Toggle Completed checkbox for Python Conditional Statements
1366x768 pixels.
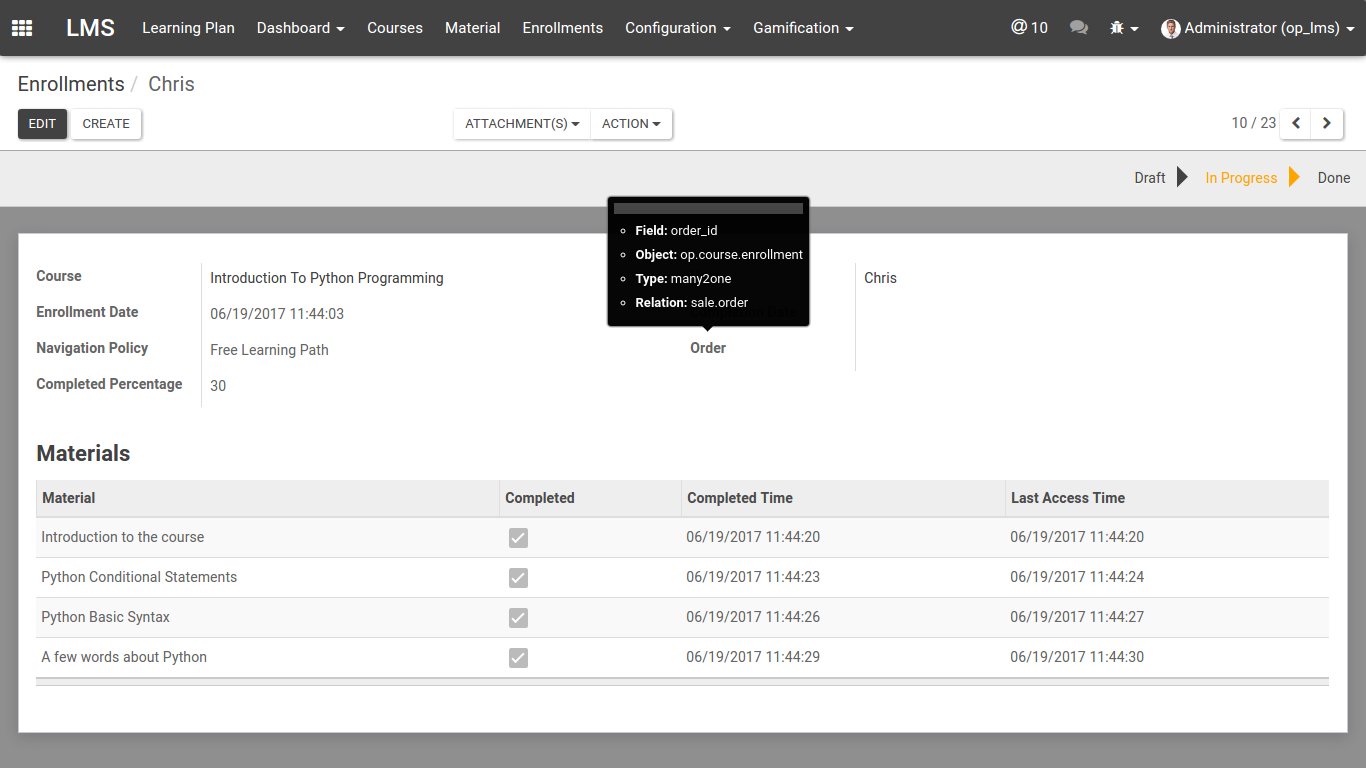(518, 578)
